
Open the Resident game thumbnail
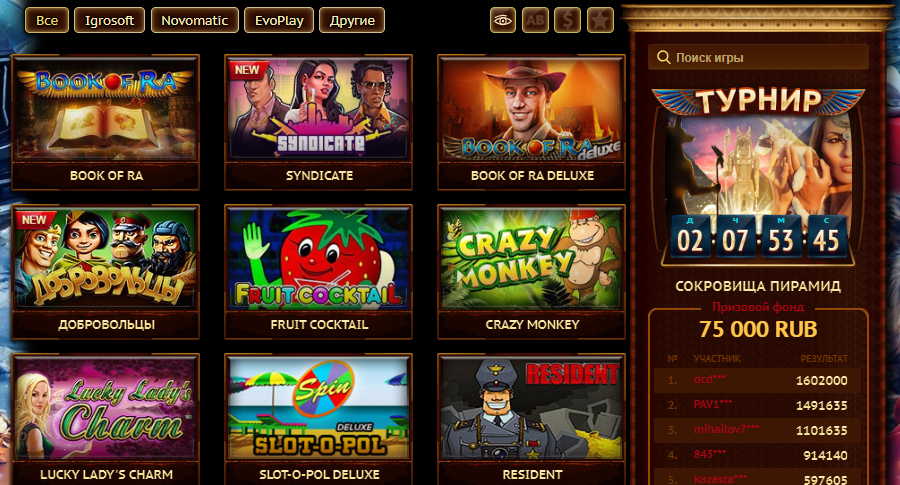pos(532,408)
